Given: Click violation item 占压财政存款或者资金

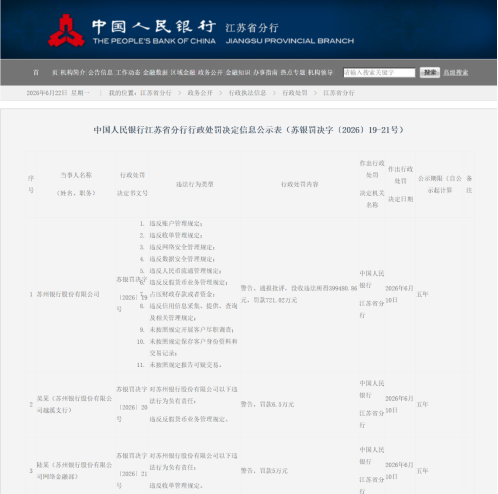Looking at the screenshot, I should coord(182,294).
